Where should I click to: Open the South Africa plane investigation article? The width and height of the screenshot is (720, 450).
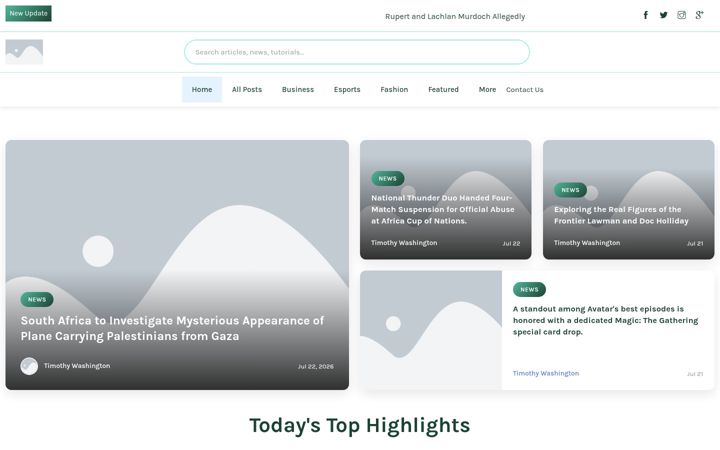(x=172, y=328)
